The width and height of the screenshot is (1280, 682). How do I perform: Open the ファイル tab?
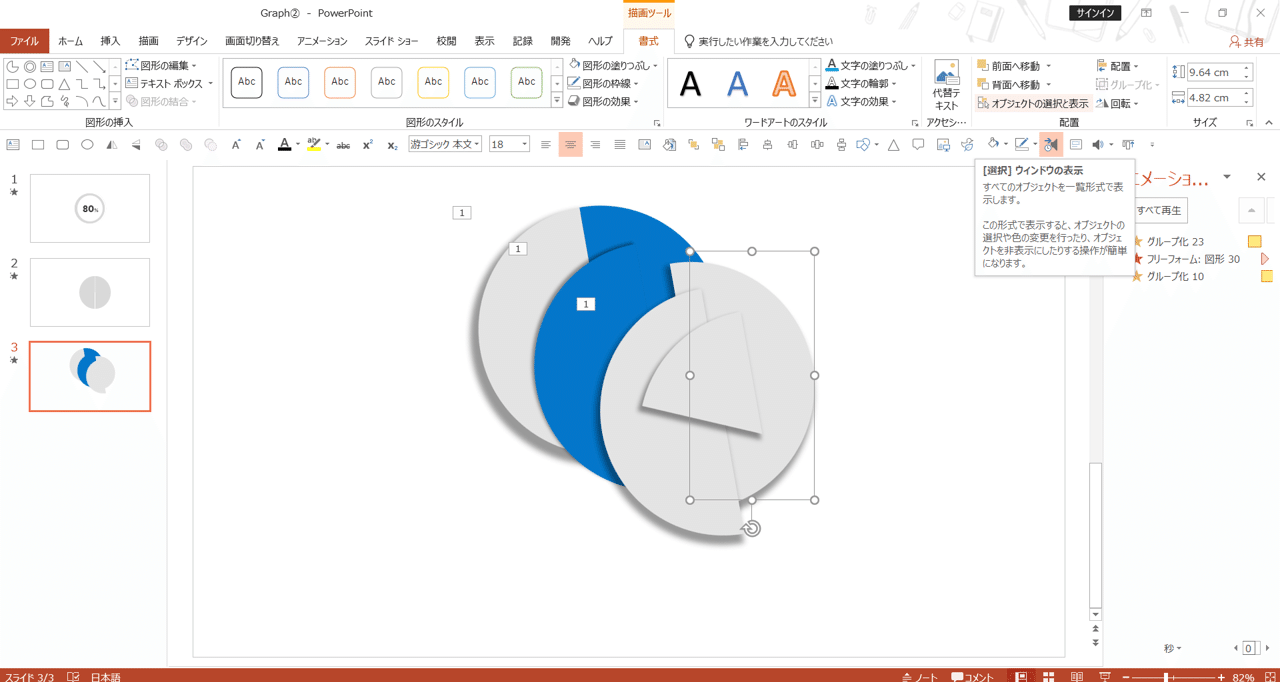click(x=24, y=41)
